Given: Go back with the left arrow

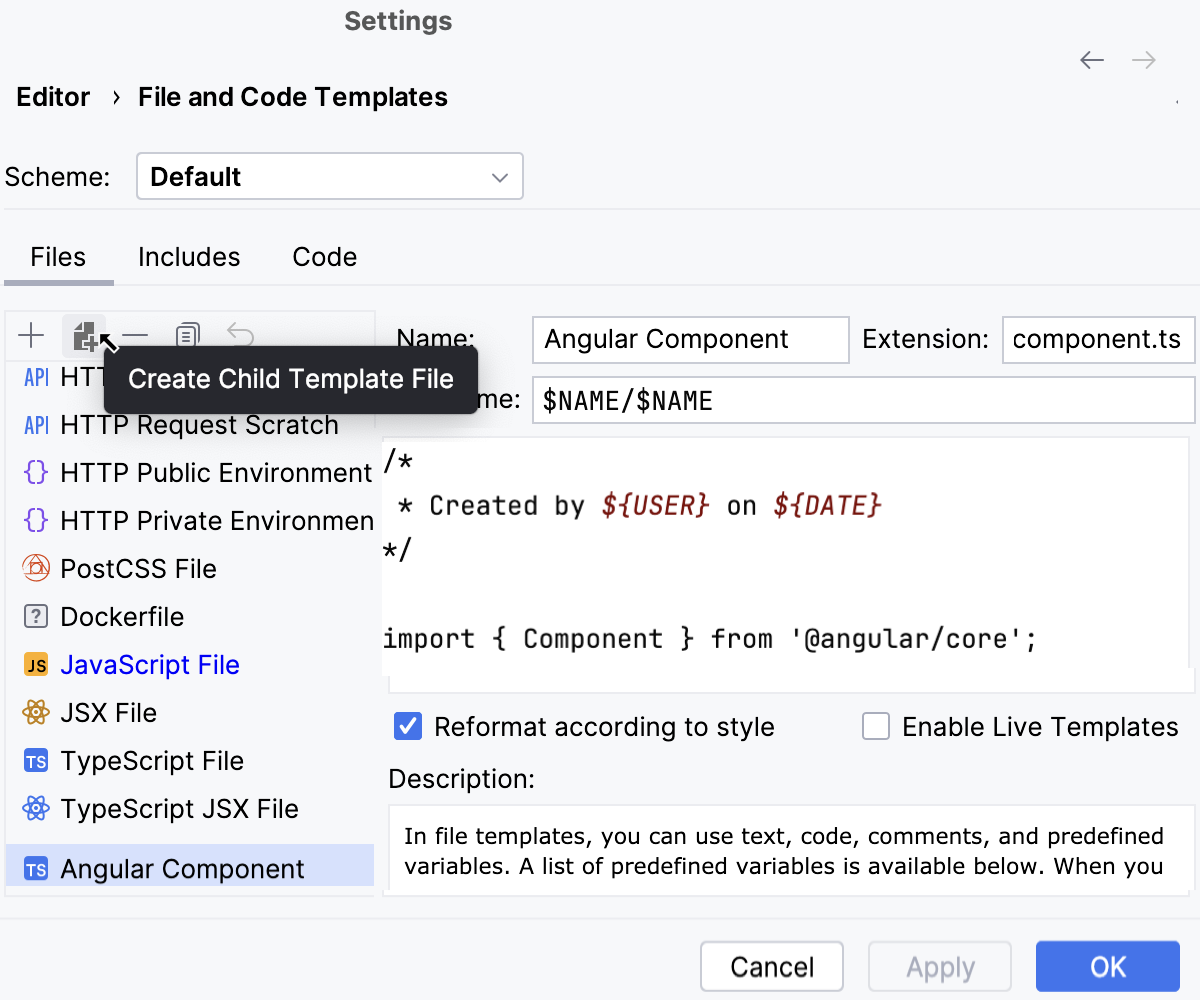Looking at the screenshot, I should tap(1092, 60).
